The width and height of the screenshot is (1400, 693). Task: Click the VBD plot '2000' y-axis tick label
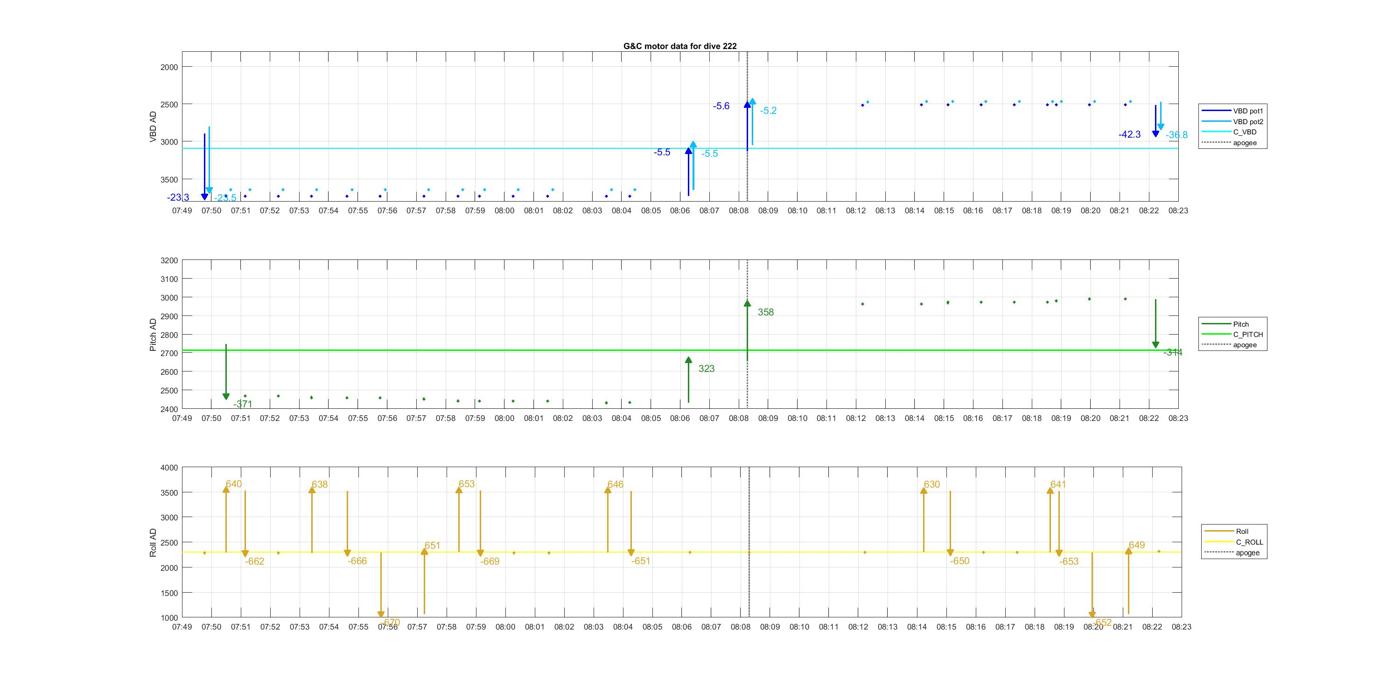(x=170, y=67)
